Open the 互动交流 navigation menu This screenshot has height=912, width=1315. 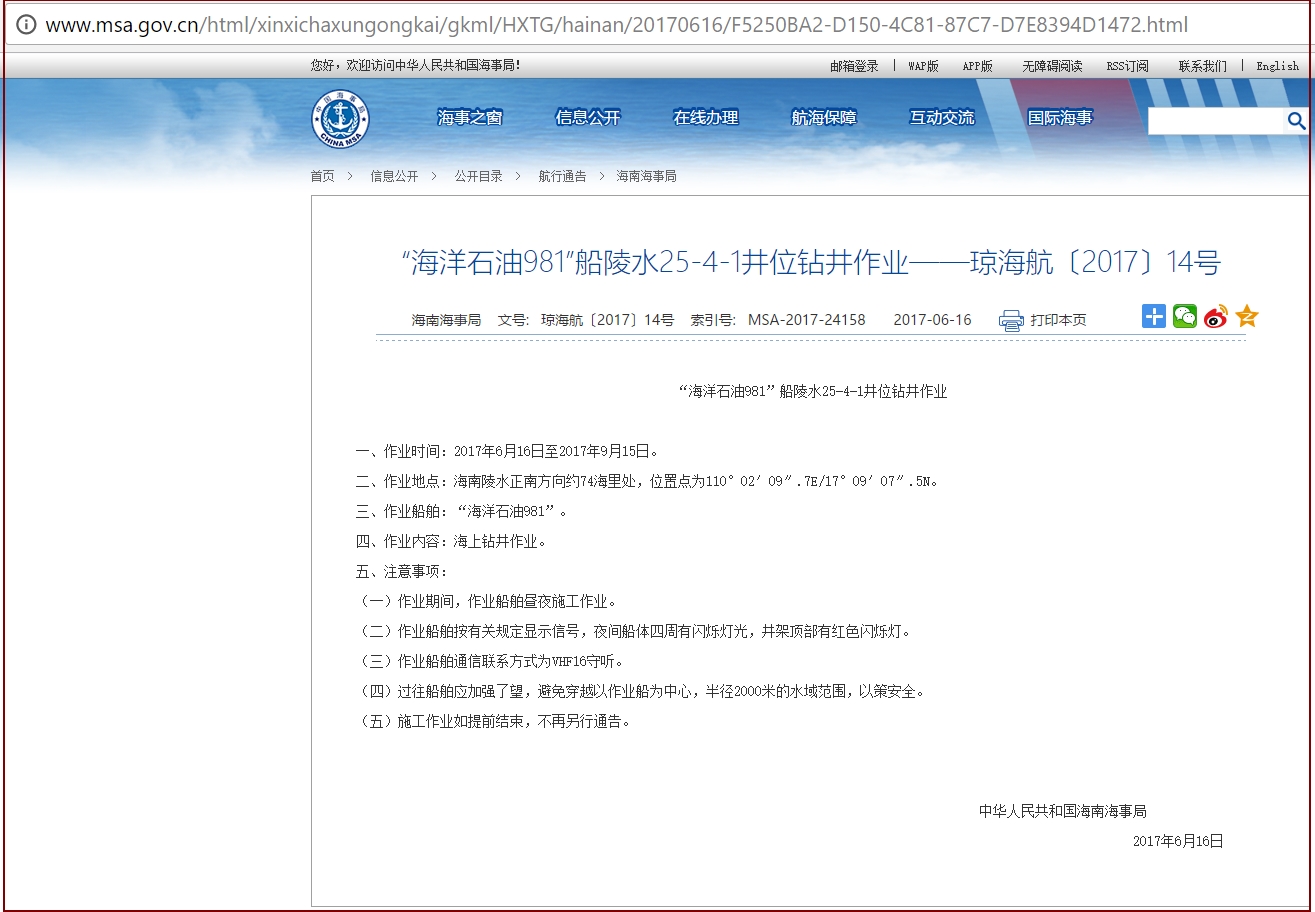point(941,118)
